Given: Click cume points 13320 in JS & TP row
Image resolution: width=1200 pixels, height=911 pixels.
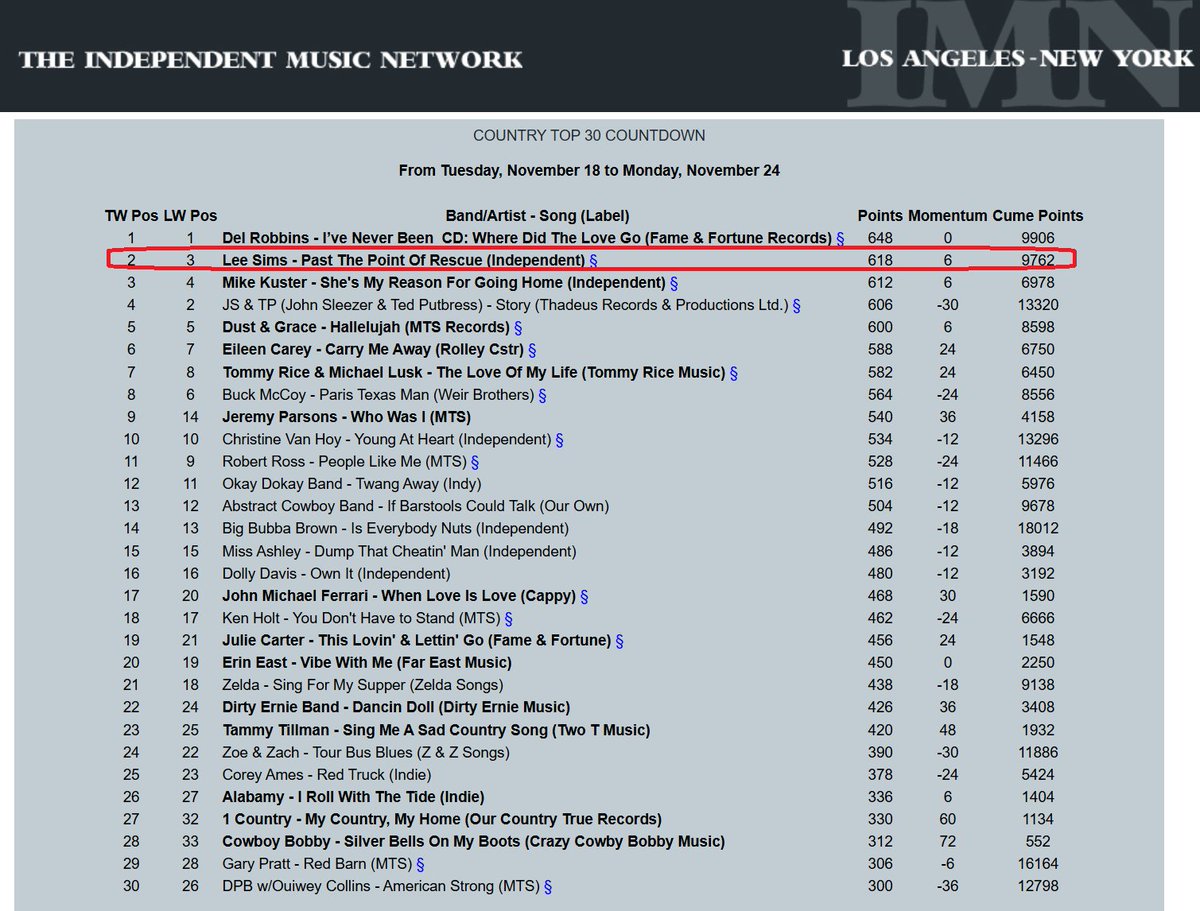Looking at the screenshot, I should (x=1038, y=305).
